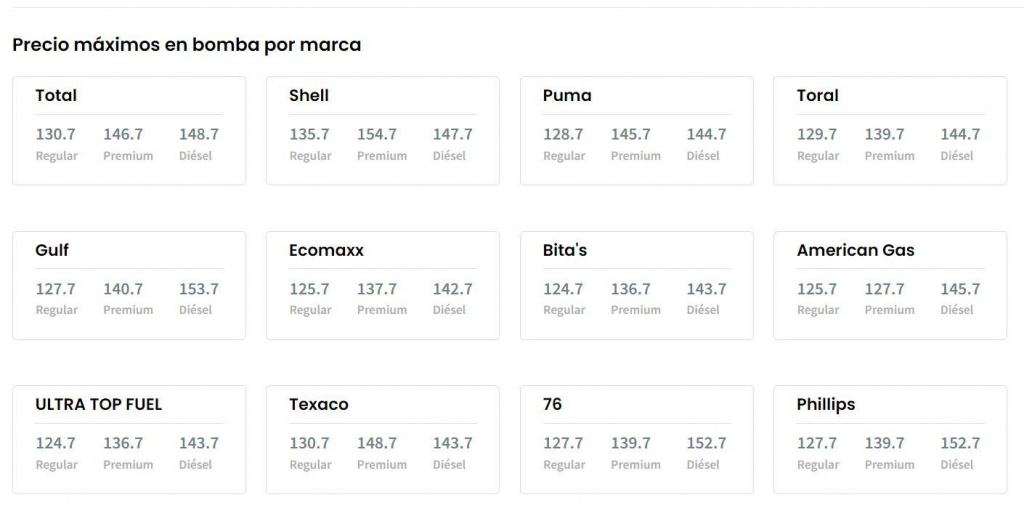Select the Gulf card title
This screenshot has width=1024, height=524.
click(52, 250)
